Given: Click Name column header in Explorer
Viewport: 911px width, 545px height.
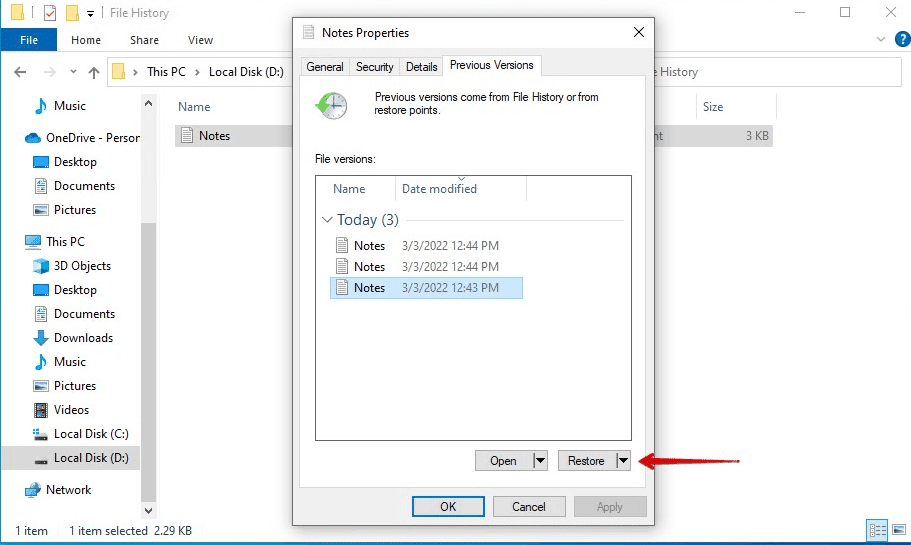Looking at the screenshot, I should click(x=194, y=107).
